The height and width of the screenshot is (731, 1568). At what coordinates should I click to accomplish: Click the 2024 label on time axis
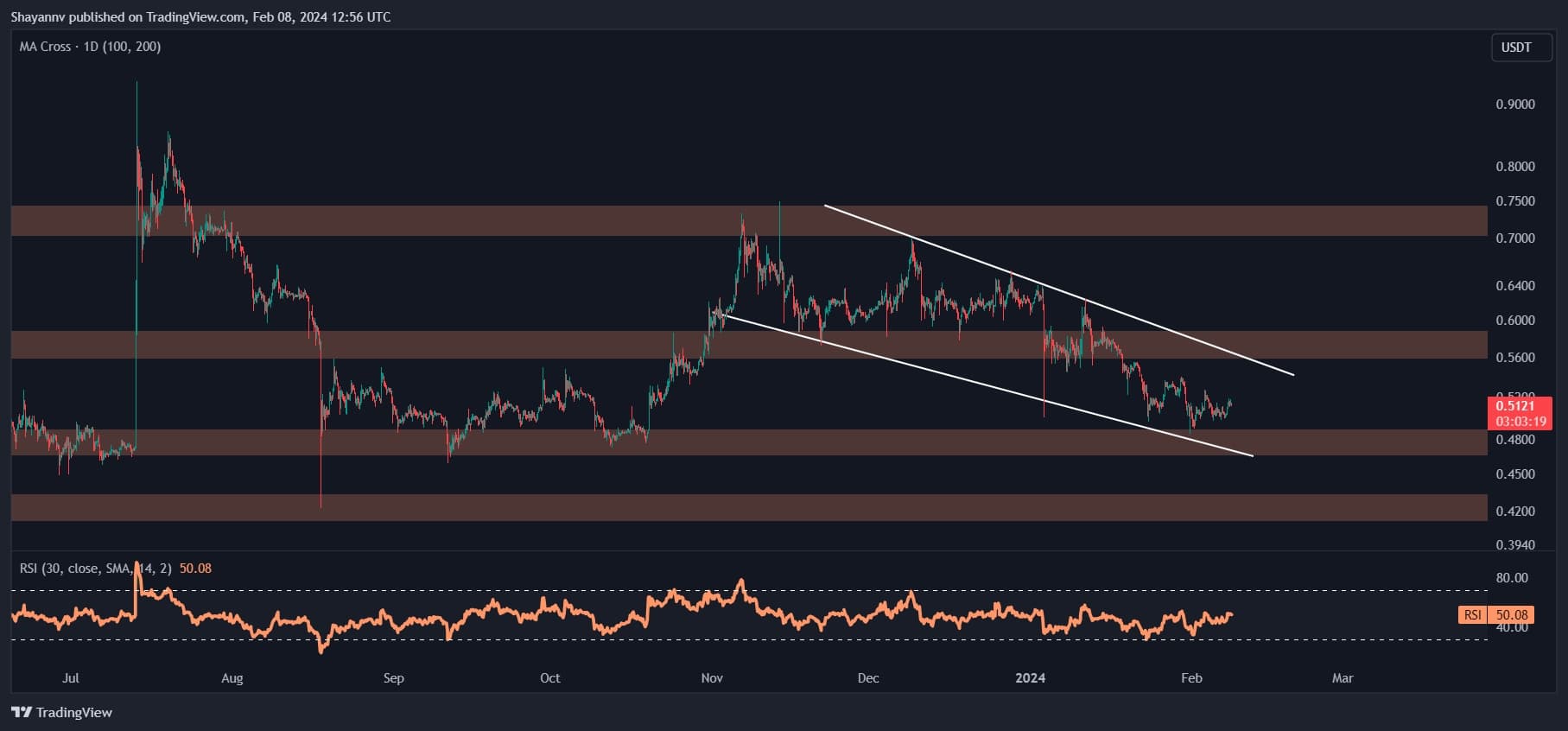1031,678
